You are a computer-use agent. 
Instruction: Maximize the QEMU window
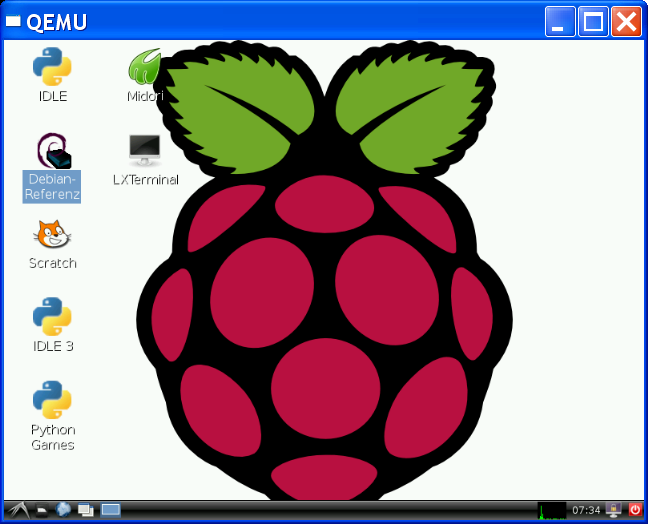point(593,21)
